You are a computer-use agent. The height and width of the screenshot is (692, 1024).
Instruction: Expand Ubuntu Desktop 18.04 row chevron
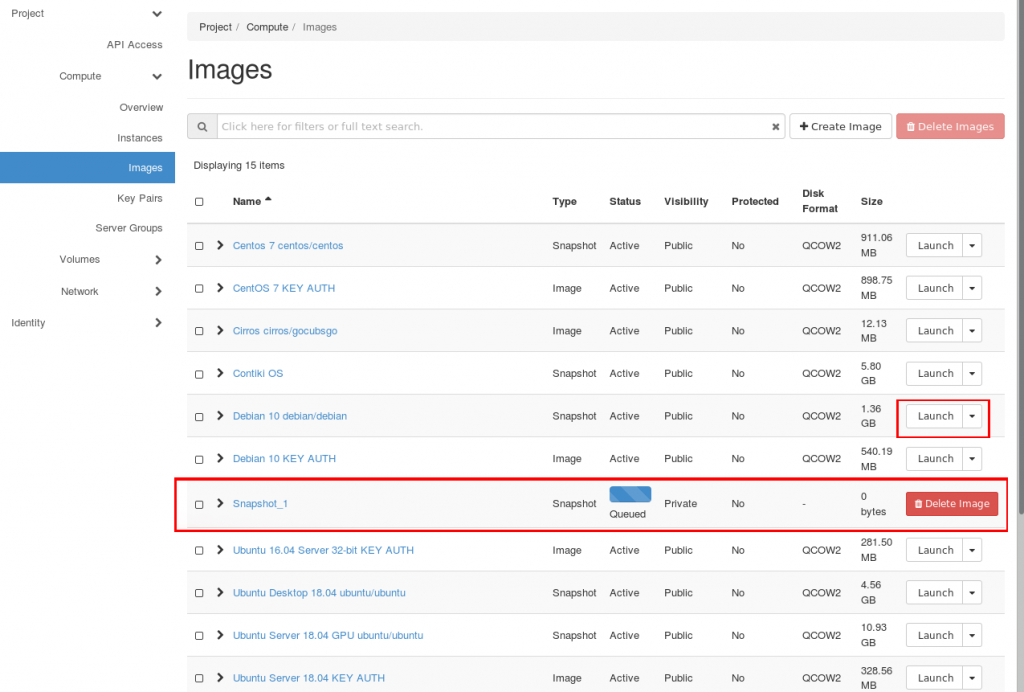pyautogui.click(x=220, y=592)
